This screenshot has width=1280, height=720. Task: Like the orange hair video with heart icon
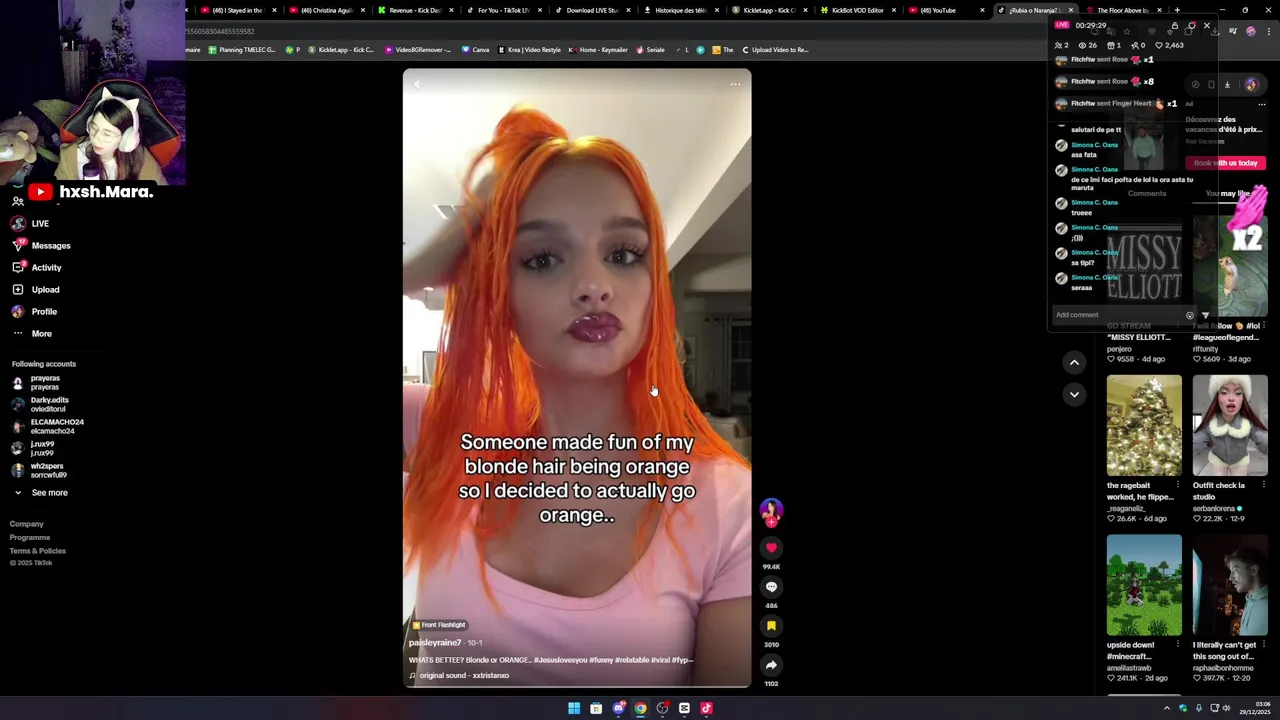click(771, 547)
